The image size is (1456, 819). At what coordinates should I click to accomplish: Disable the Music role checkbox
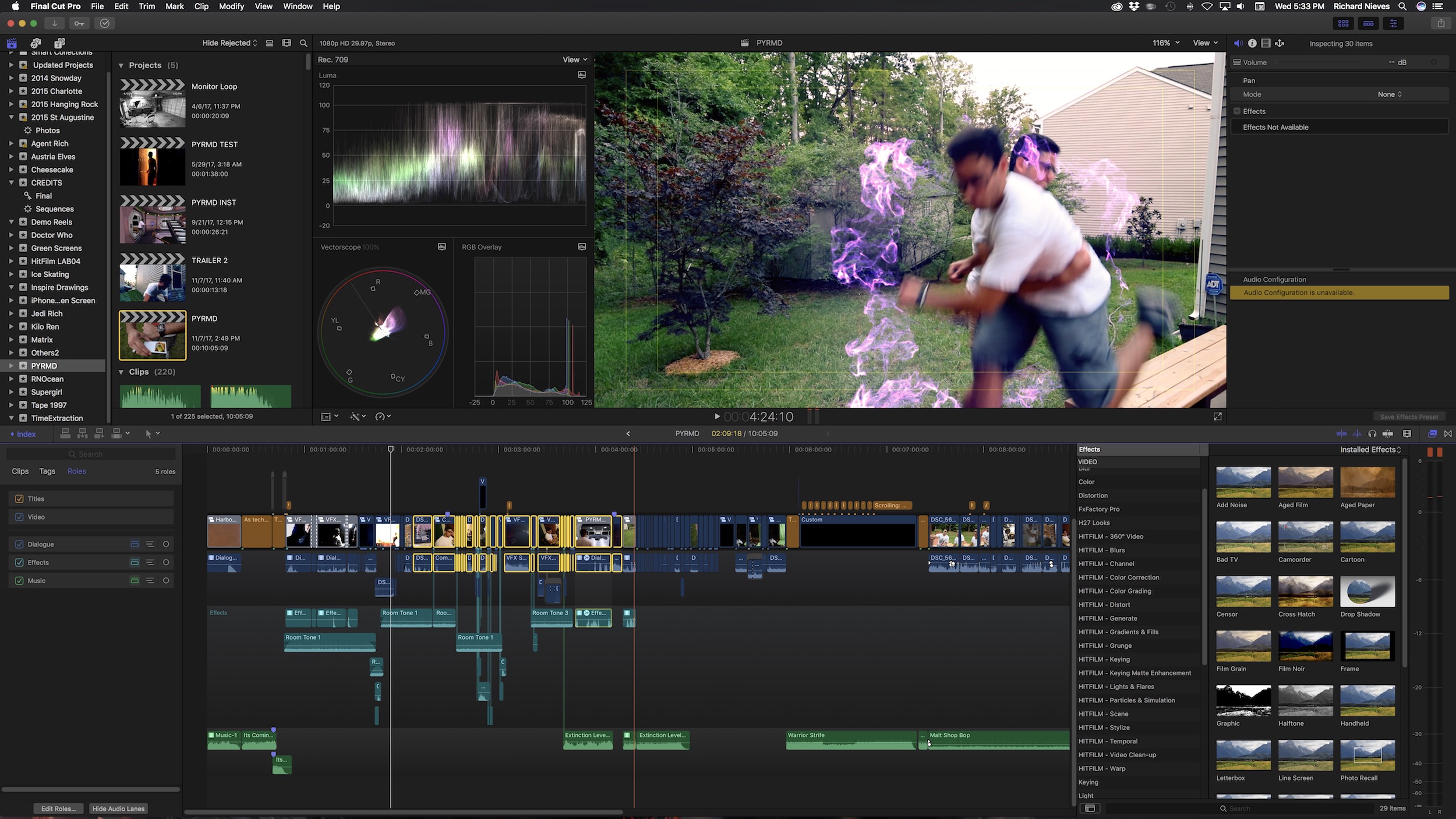[19, 581]
